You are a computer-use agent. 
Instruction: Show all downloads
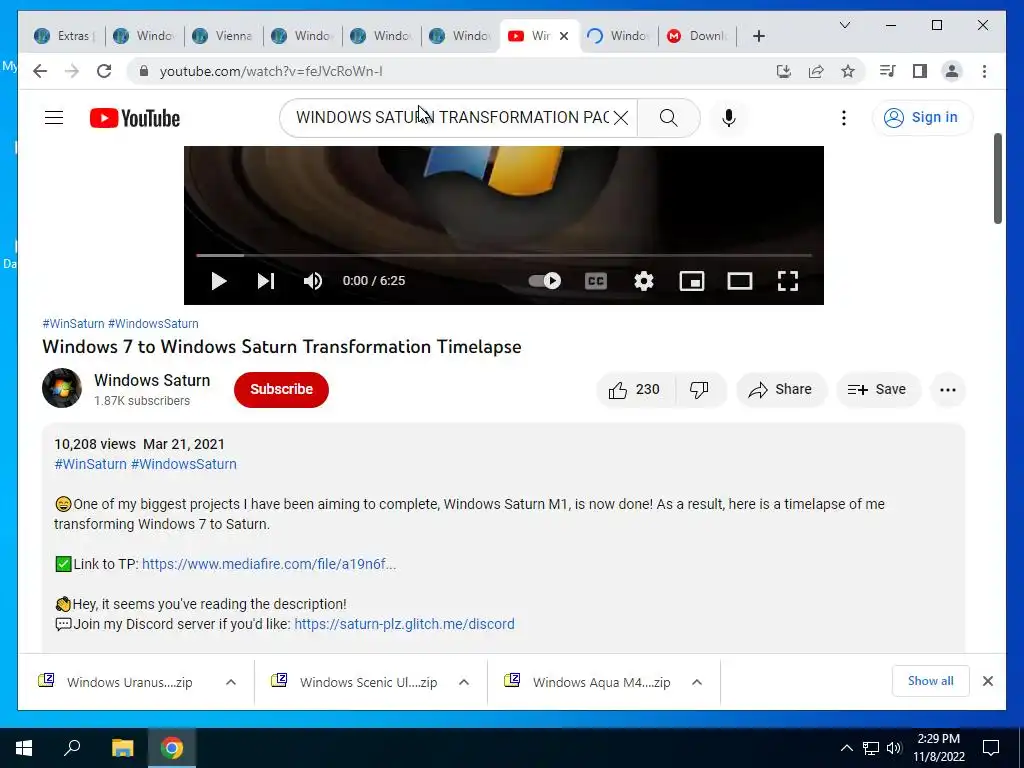(x=930, y=681)
